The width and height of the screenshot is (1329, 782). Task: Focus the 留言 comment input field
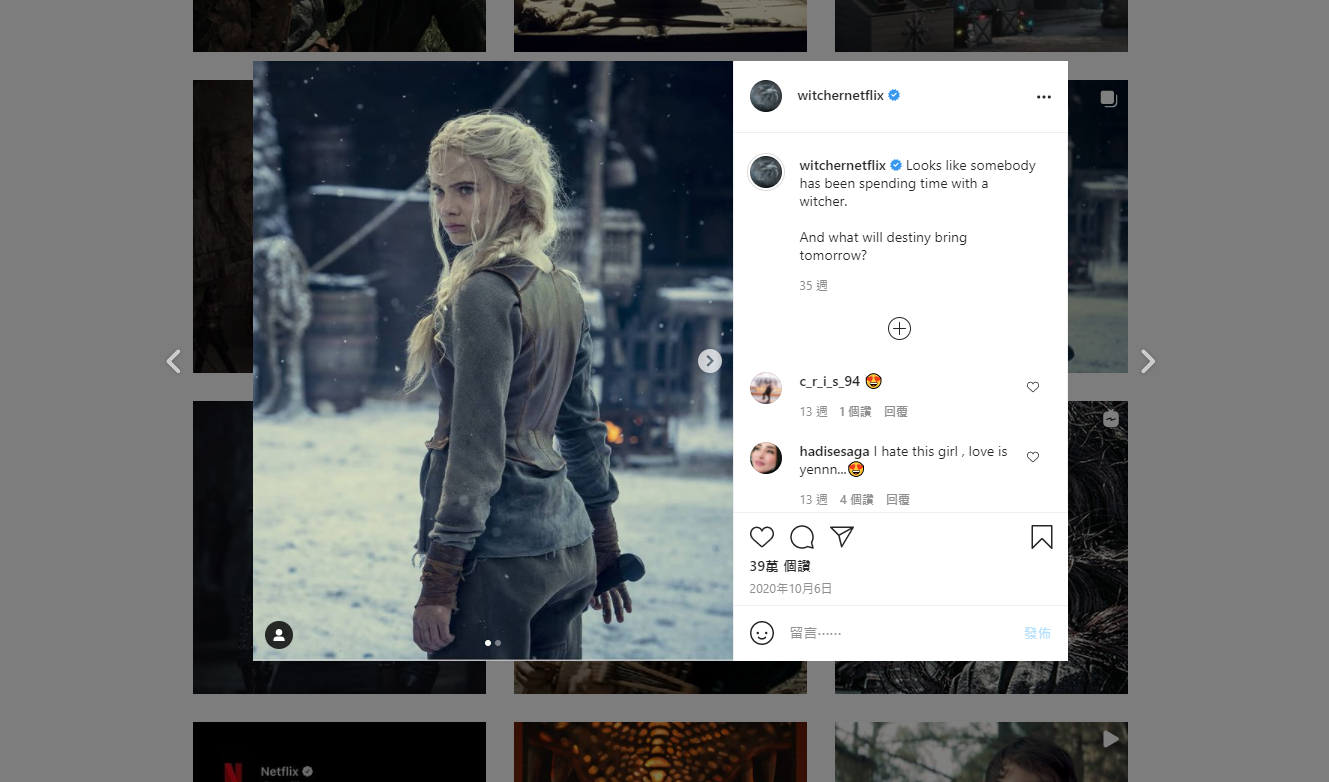point(900,633)
